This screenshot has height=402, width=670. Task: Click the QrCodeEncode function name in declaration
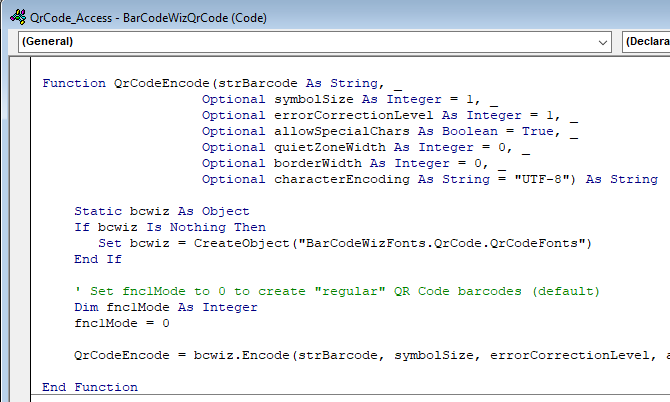pos(161,84)
